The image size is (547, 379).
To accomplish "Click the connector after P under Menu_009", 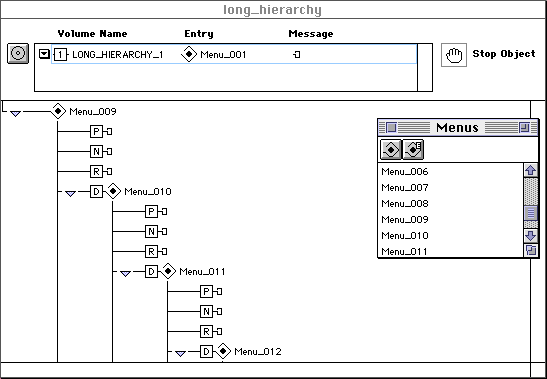I will point(109,132).
